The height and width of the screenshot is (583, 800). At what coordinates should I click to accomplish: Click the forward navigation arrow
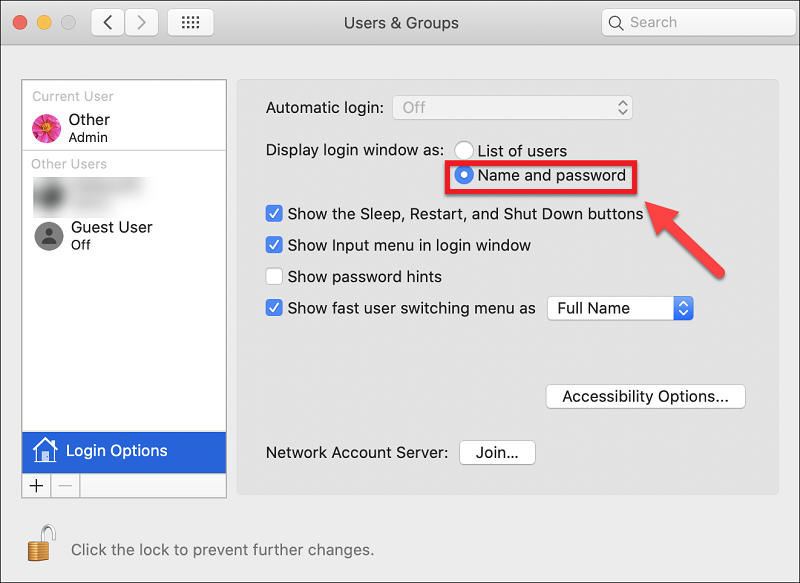[x=141, y=22]
